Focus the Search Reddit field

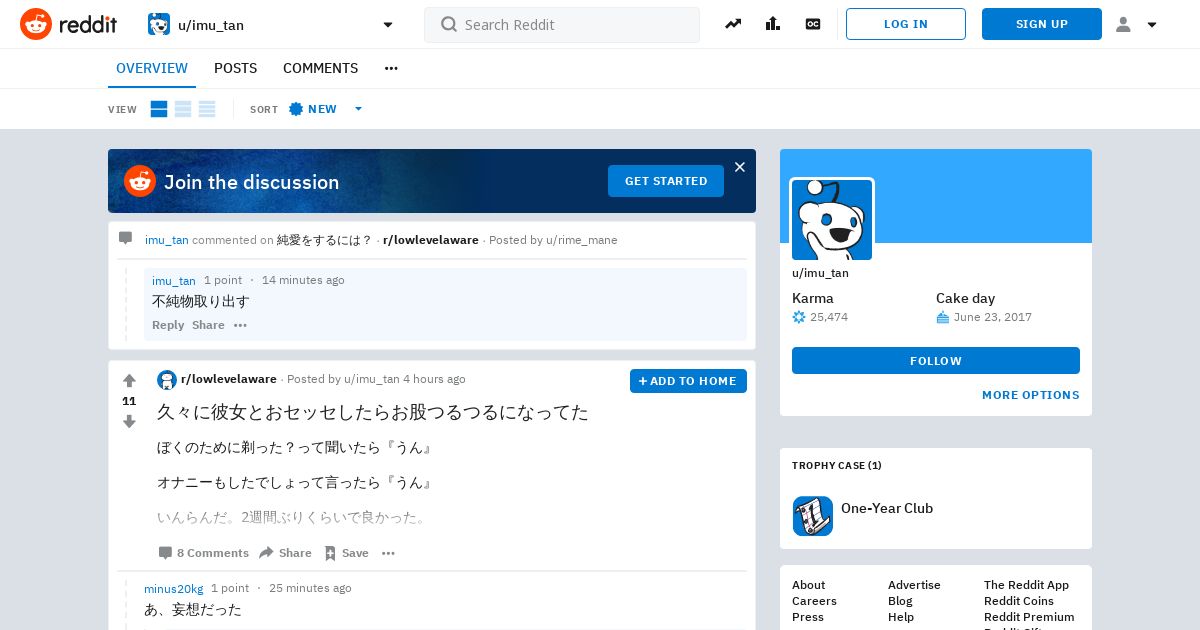click(x=562, y=25)
